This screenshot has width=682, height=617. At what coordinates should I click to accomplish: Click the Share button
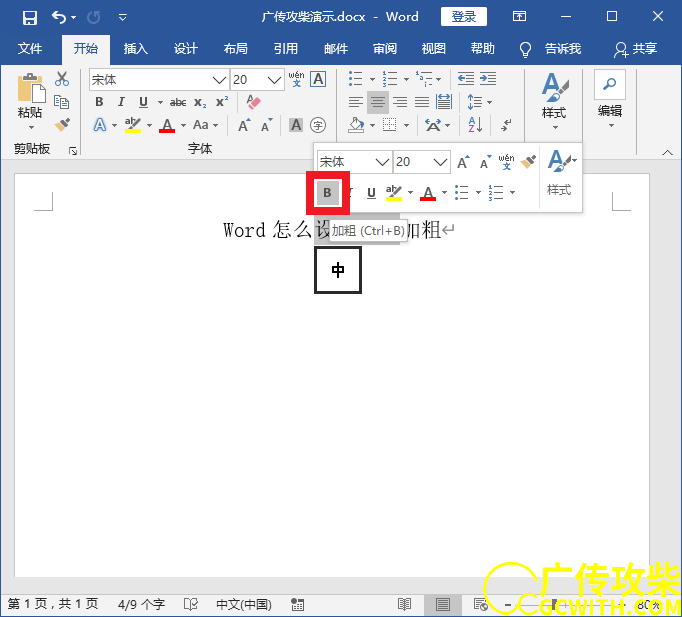tap(635, 49)
